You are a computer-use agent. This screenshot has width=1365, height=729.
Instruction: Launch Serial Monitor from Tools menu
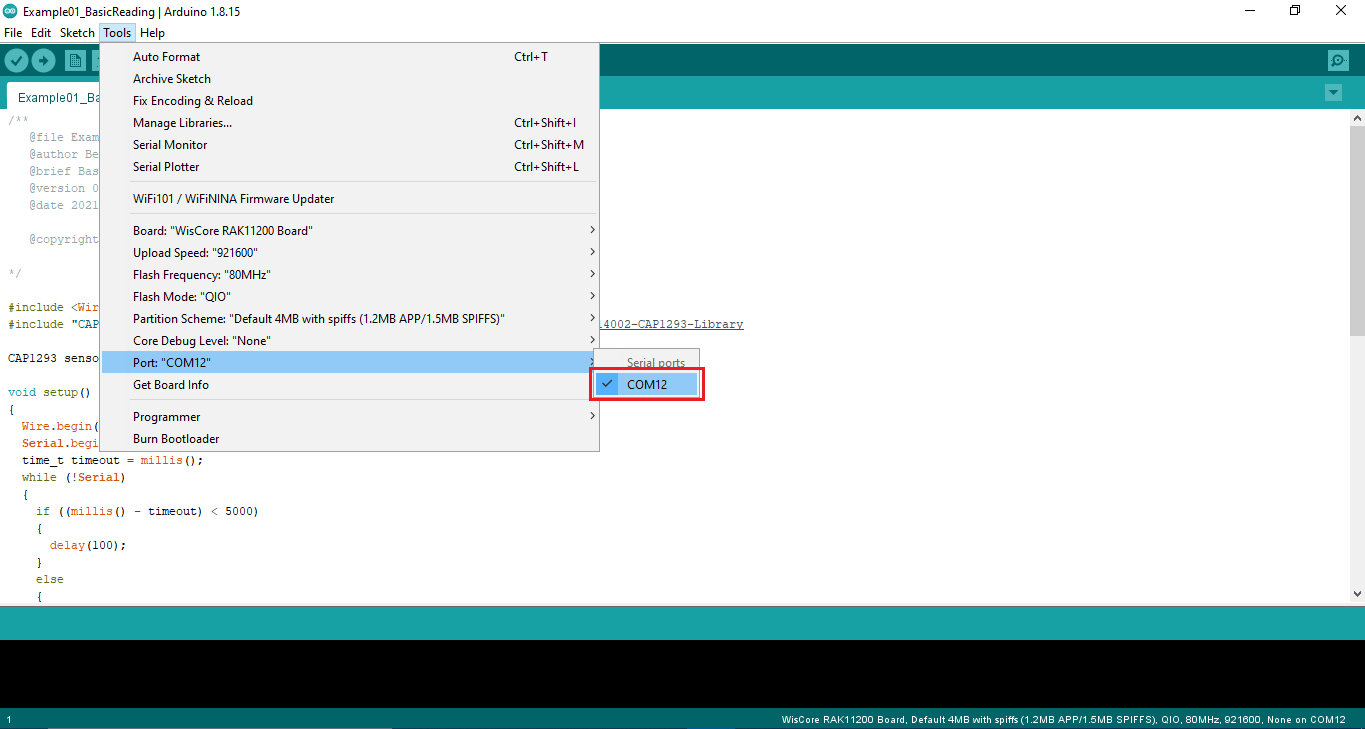pos(349,145)
